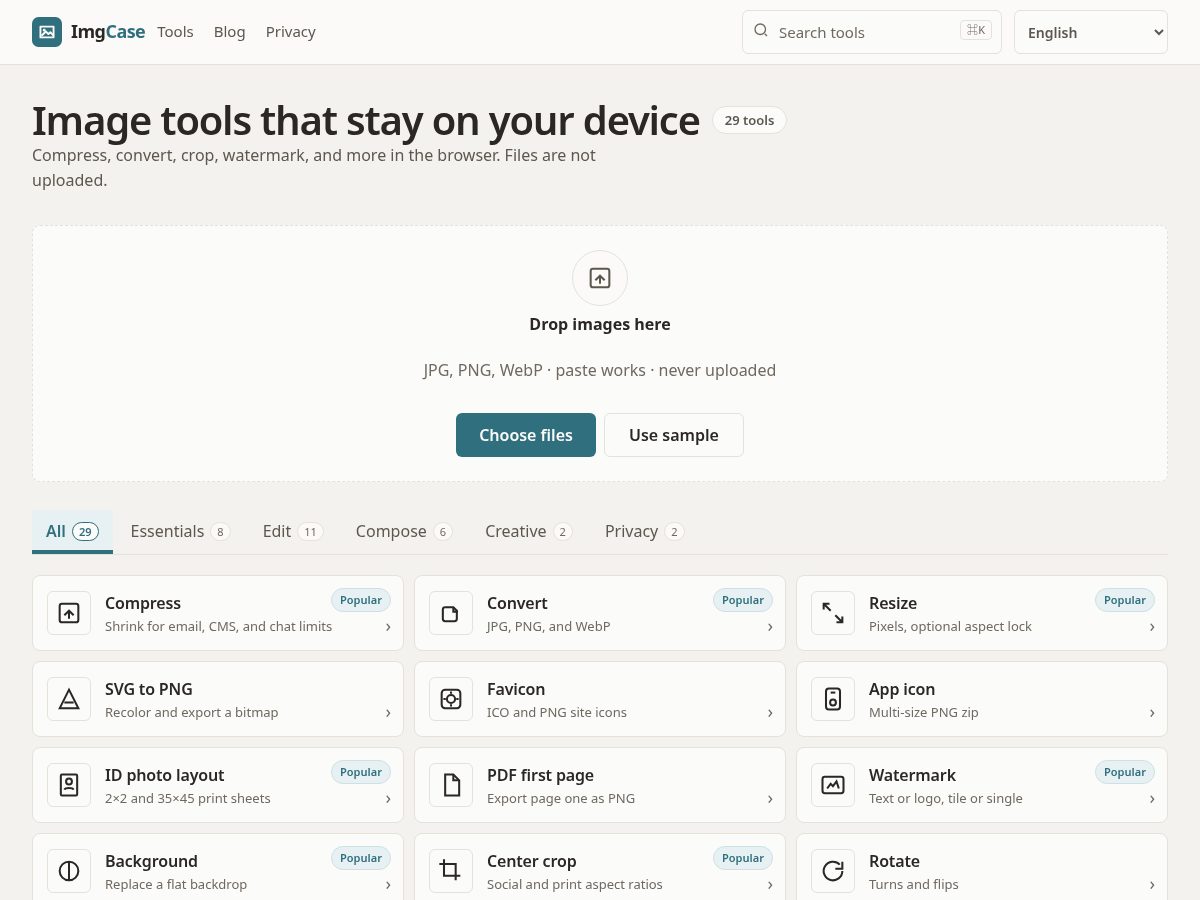
Task: Click 'JPG, PNG, and WebP' description
Action: coord(548,627)
